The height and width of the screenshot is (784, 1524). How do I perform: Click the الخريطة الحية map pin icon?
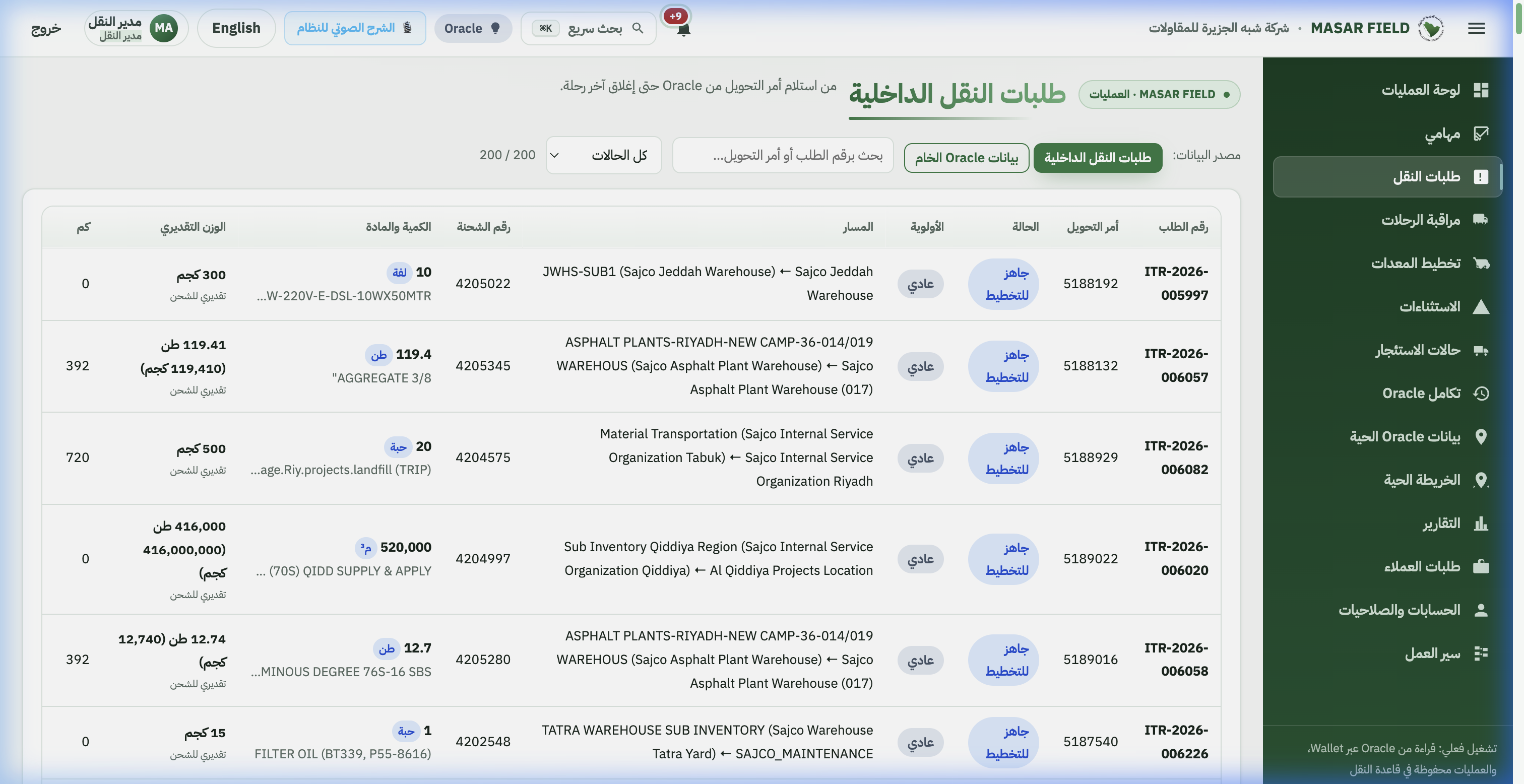(x=1481, y=480)
